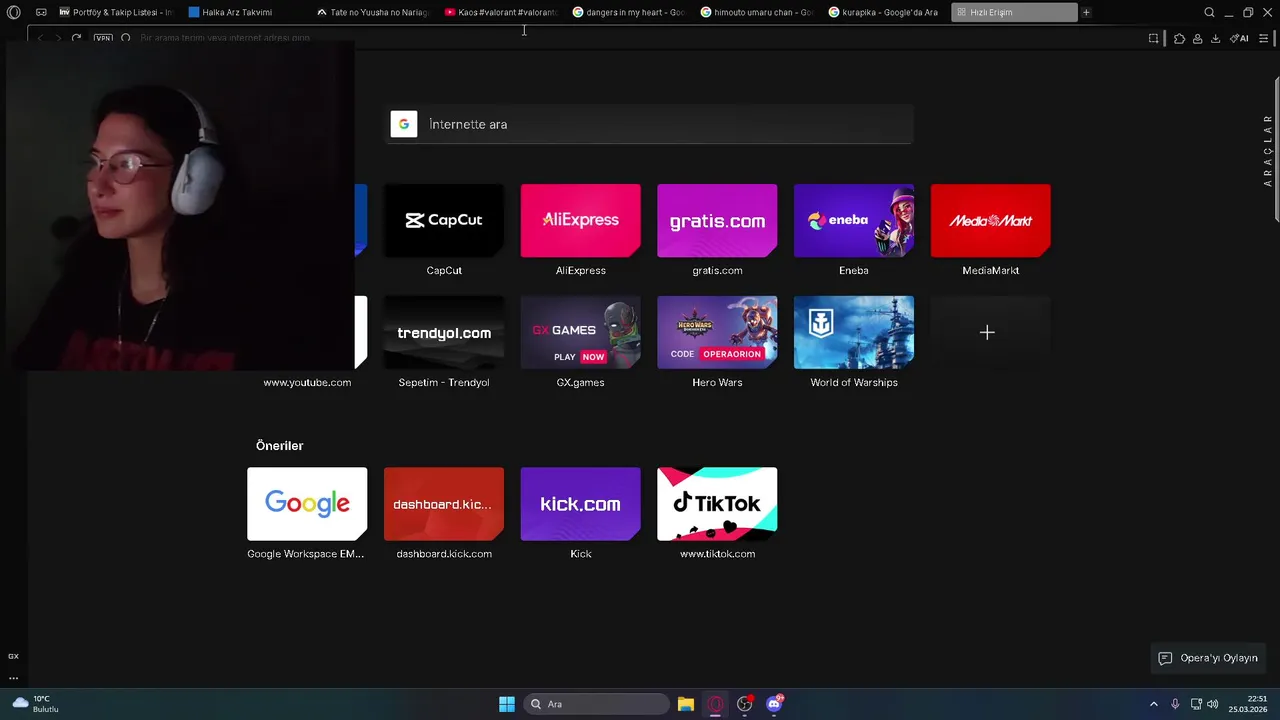Open Google Workspace suggestion tile
Viewport: 1280px width, 720px height.
[x=307, y=504]
